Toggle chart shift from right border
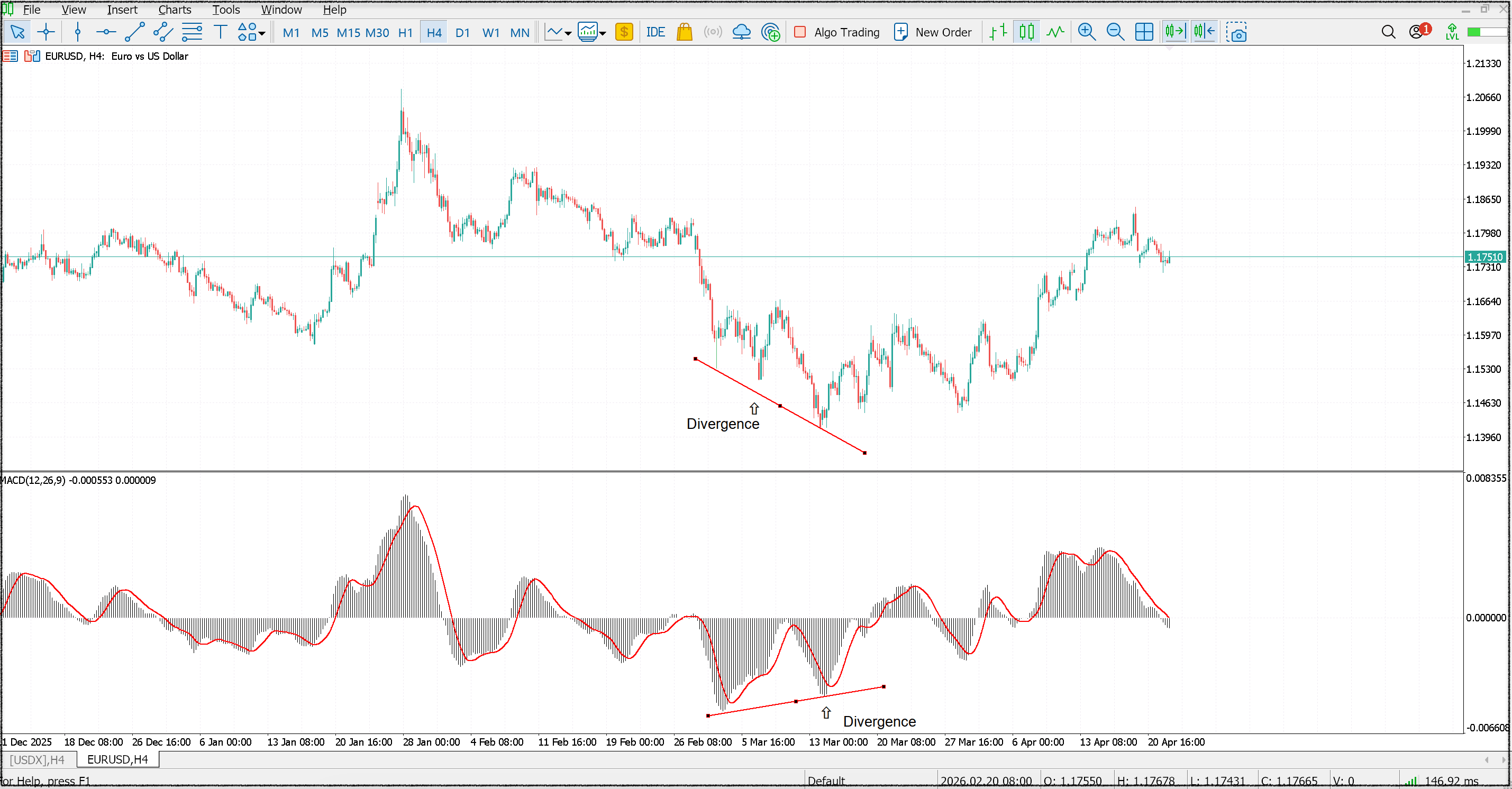This screenshot has height=789, width=1512. (x=1205, y=32)
